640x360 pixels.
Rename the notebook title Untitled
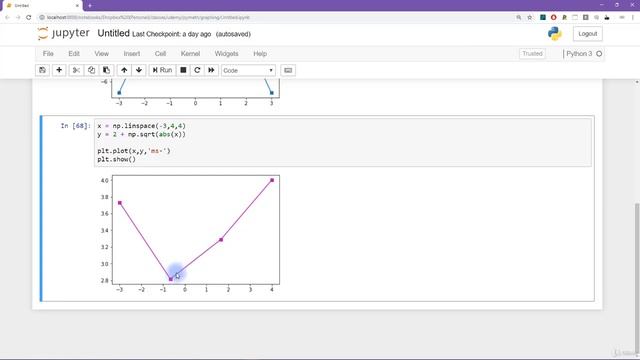tap(113, 33)
